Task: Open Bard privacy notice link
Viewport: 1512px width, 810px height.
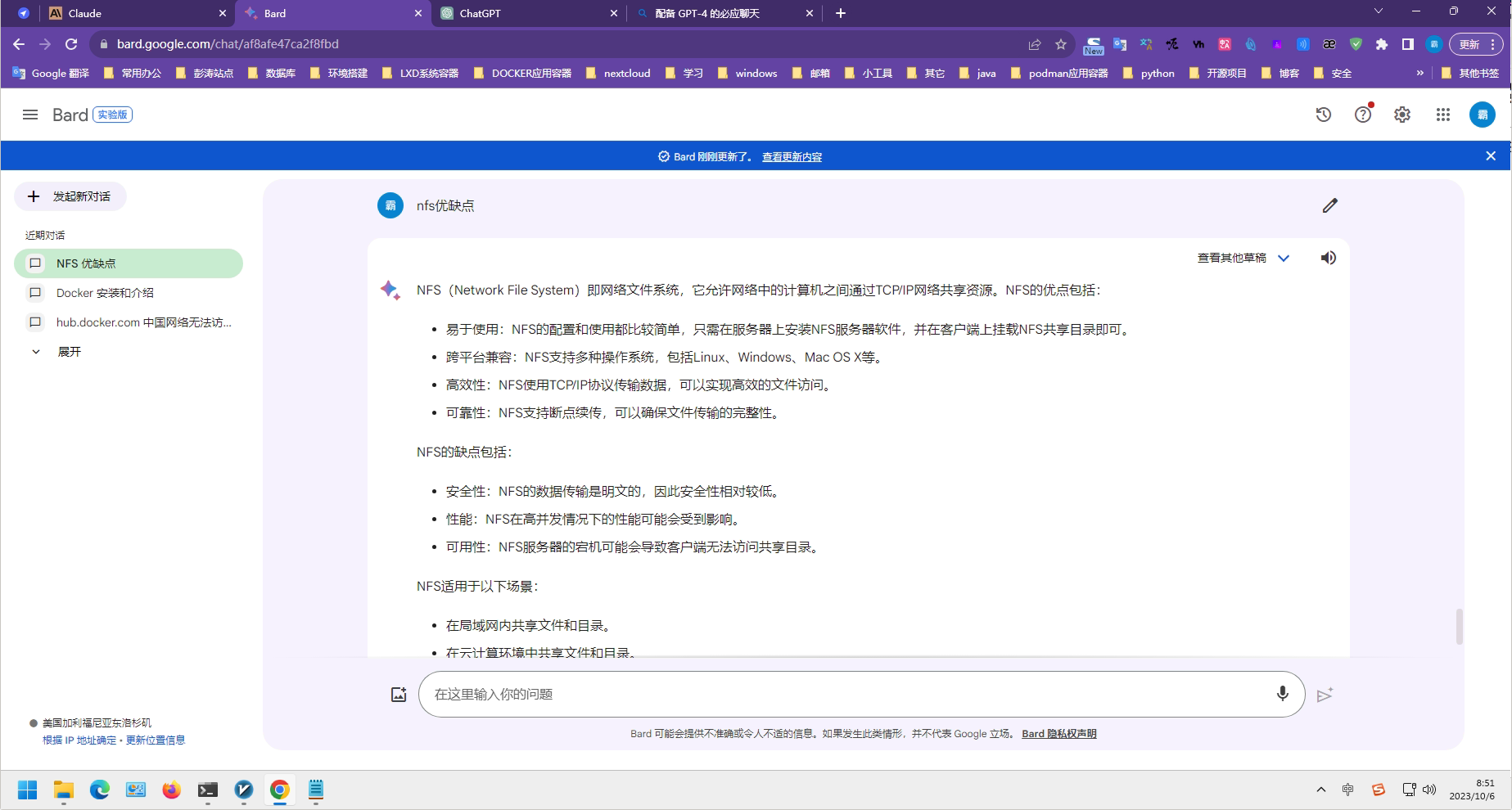Action: 1058,734
